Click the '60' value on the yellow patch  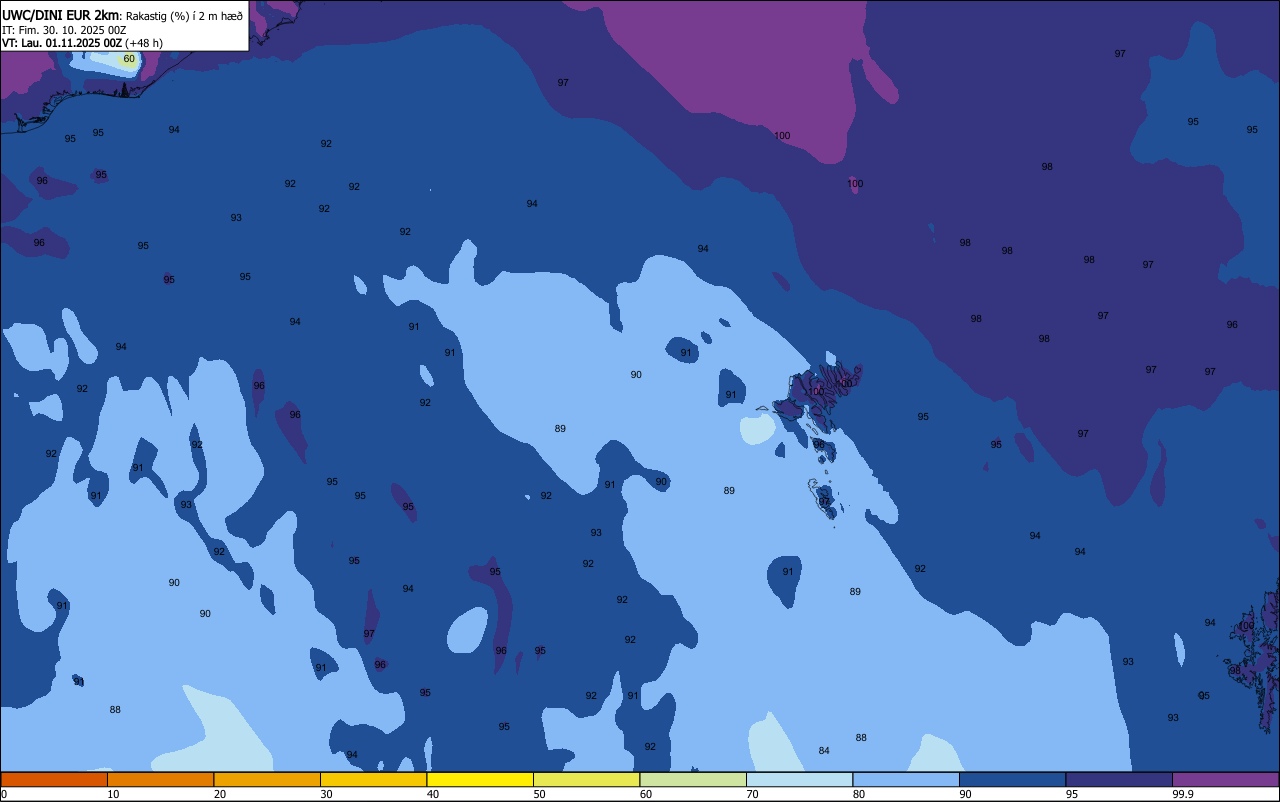point(129,59)
